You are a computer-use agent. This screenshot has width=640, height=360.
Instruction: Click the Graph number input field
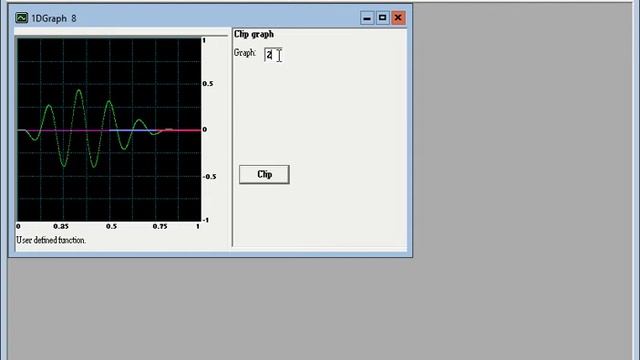point(273,55)
